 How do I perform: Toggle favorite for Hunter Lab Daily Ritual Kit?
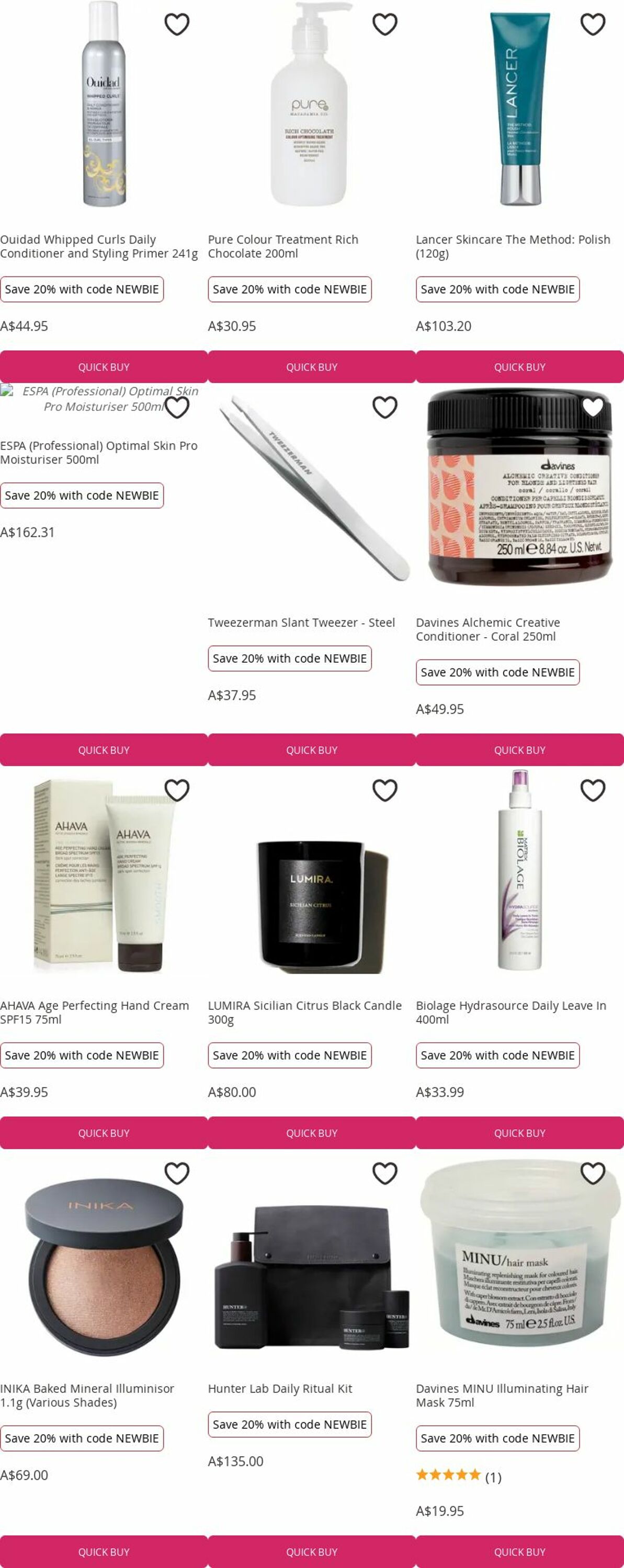[384, 1173]
